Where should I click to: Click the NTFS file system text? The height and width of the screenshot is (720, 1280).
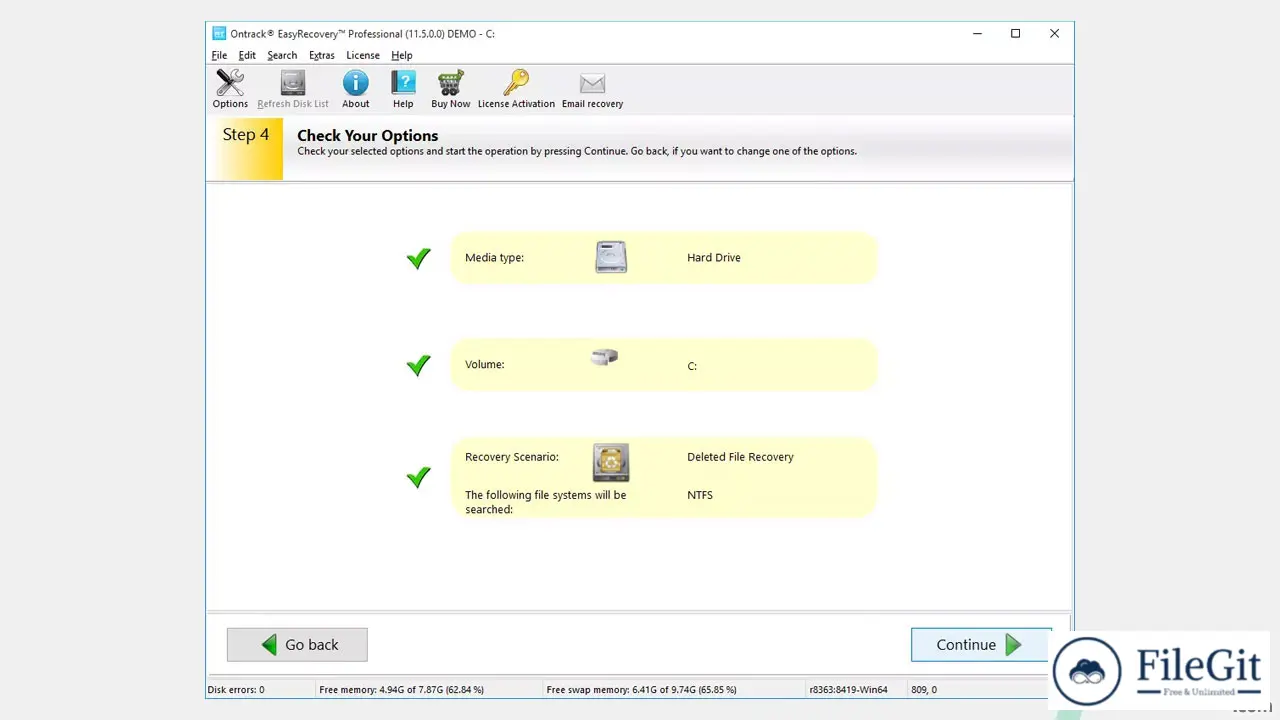point(700,495)
